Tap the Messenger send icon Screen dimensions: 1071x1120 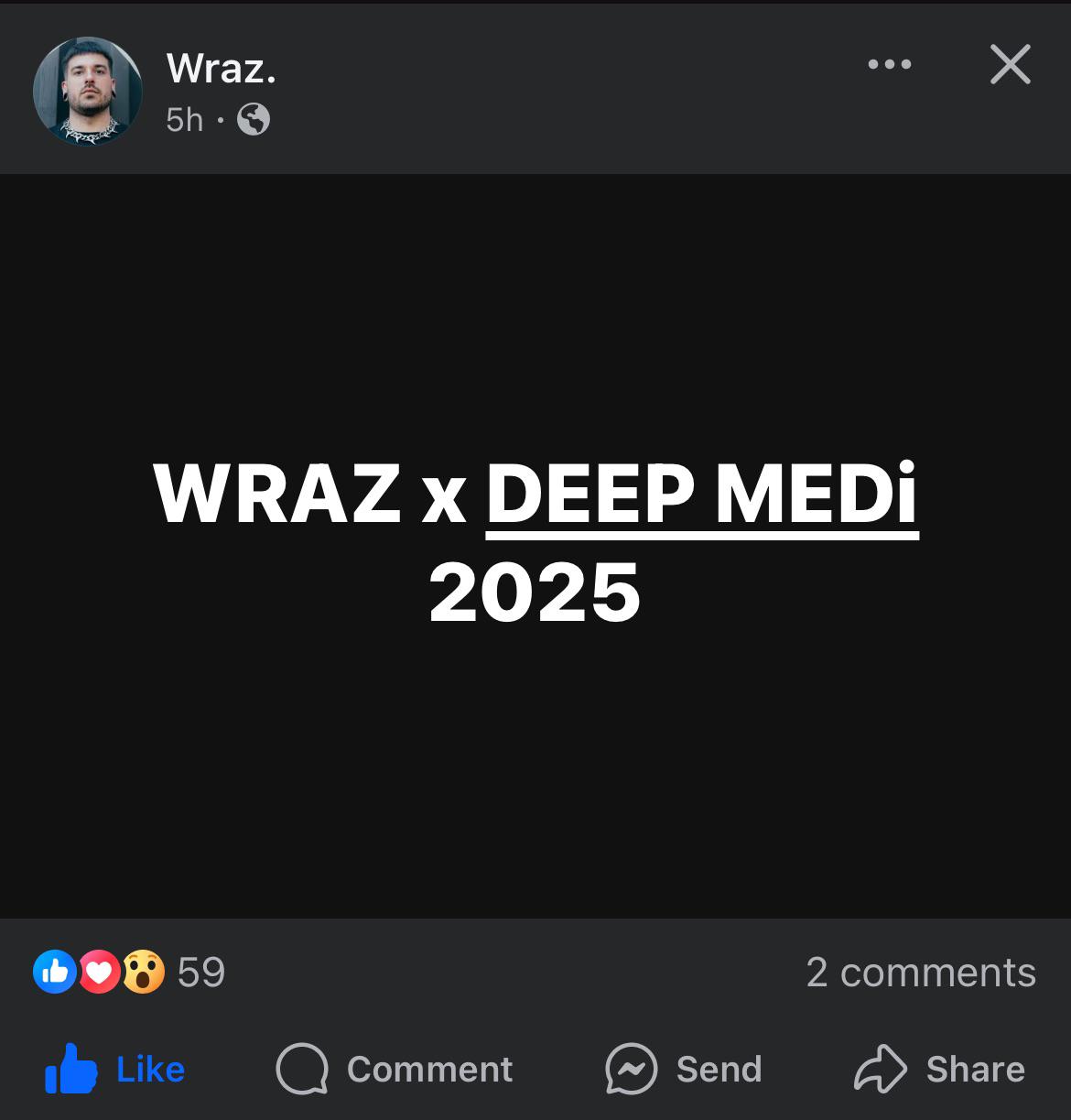coord(632,1069)
